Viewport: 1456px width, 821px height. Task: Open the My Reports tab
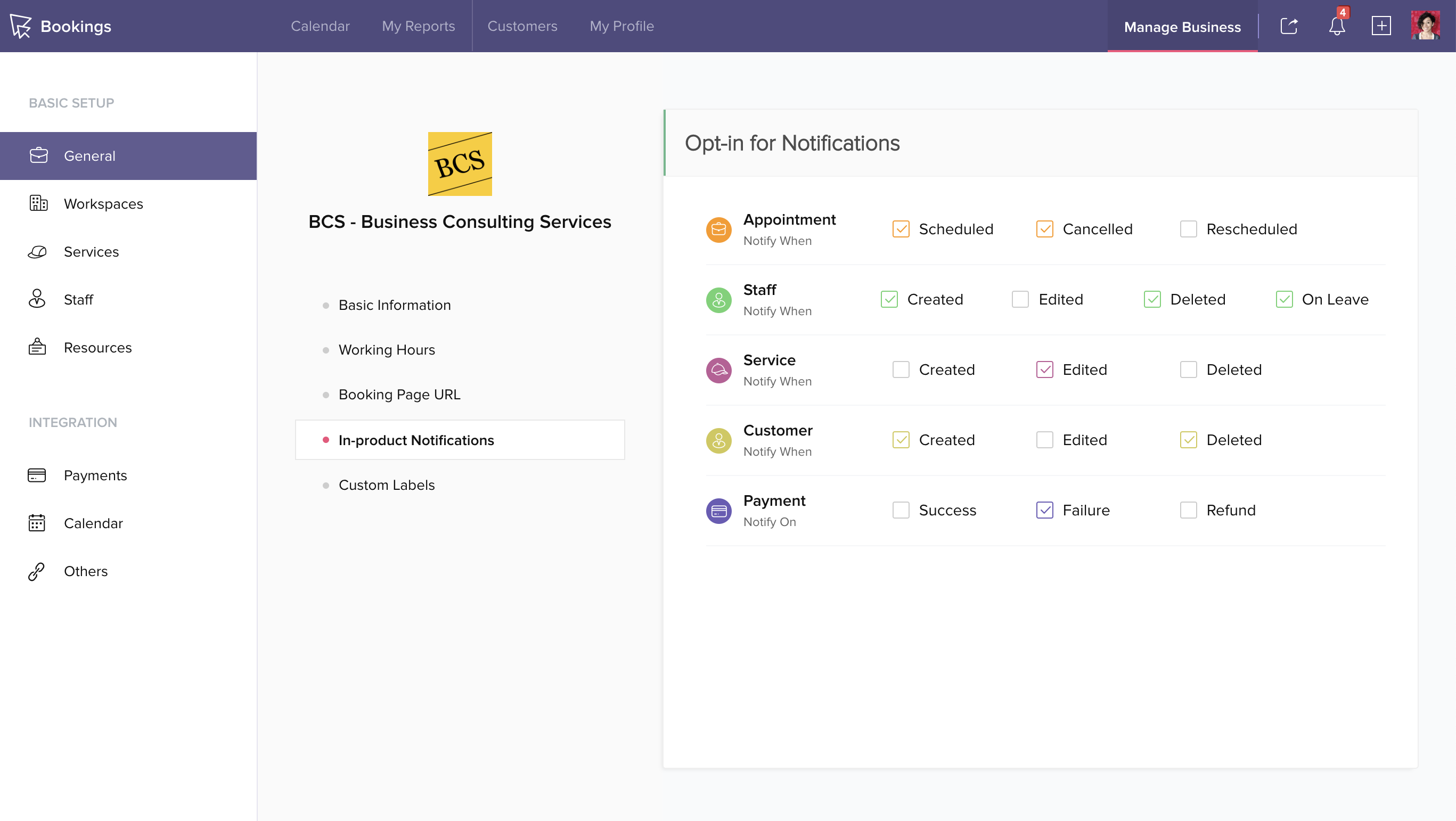(418, 26)
